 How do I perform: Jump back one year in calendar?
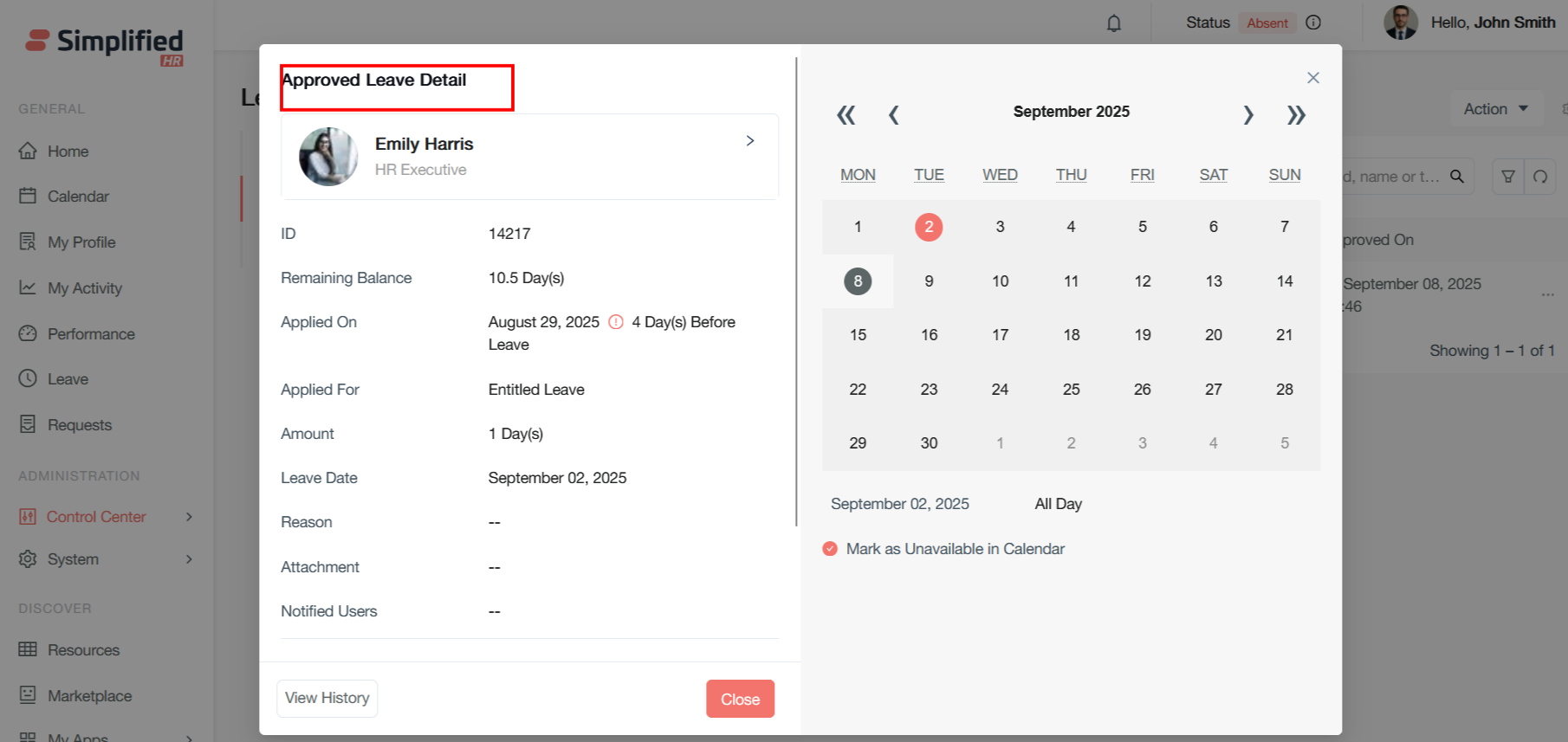846,114
